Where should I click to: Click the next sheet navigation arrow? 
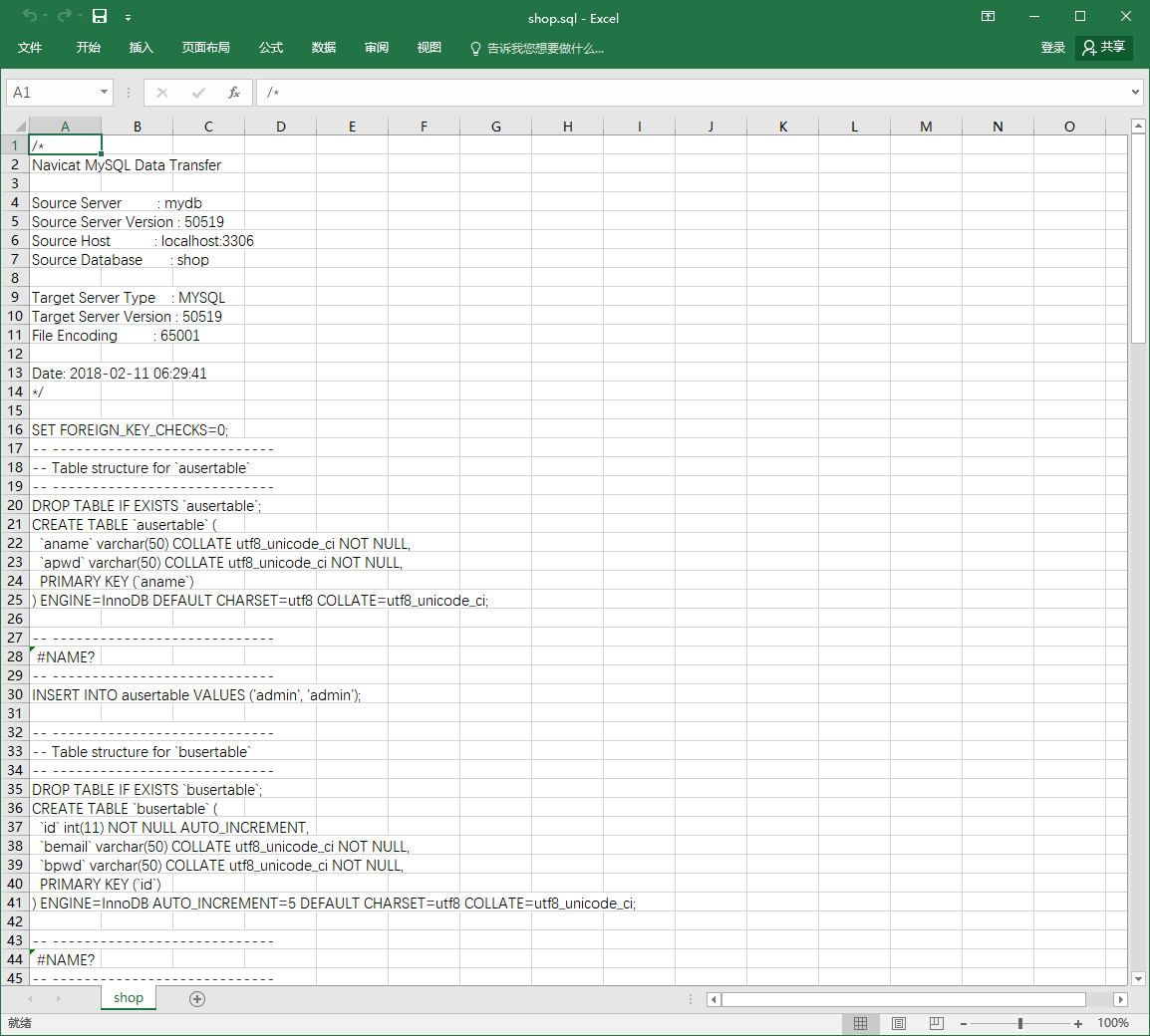pyautogui.click(x=58, y=998)
